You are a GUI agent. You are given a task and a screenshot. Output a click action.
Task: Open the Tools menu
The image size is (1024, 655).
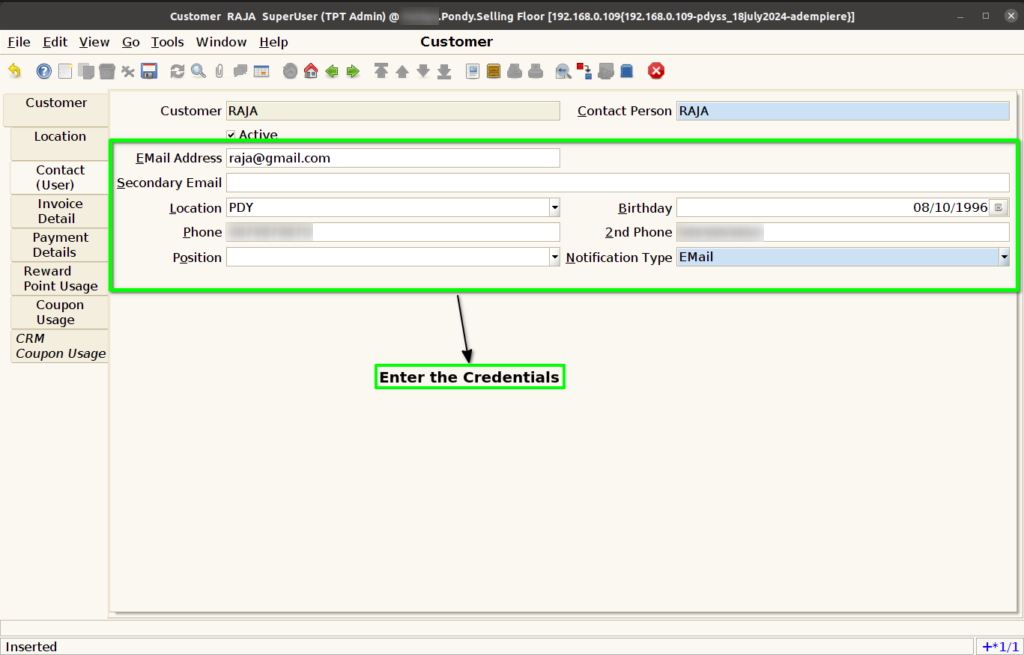(x=167, y=42)
